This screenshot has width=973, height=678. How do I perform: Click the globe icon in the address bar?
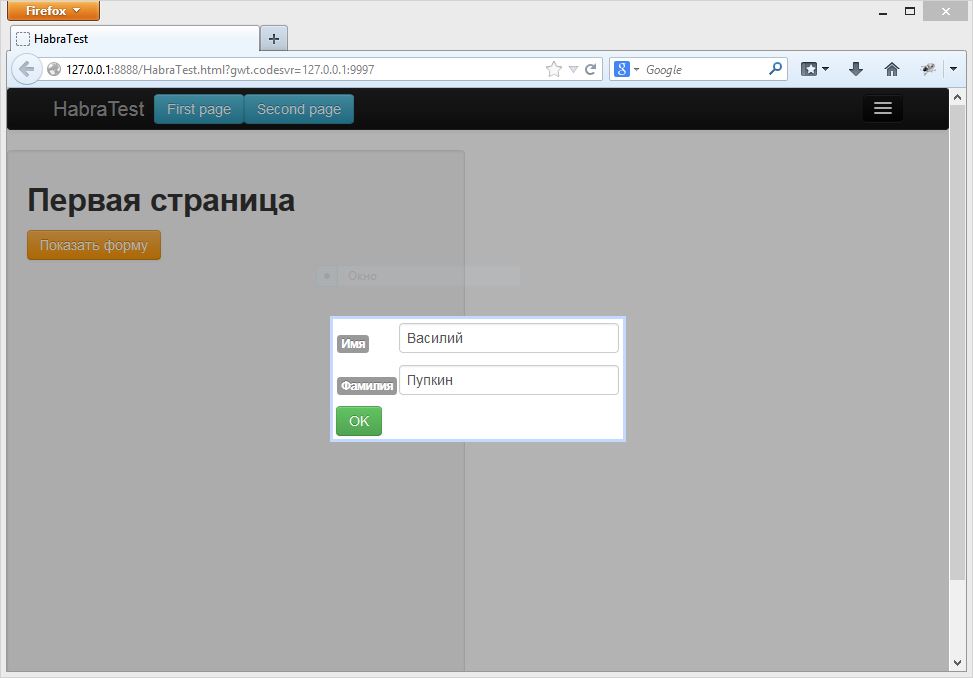point(54,70)
